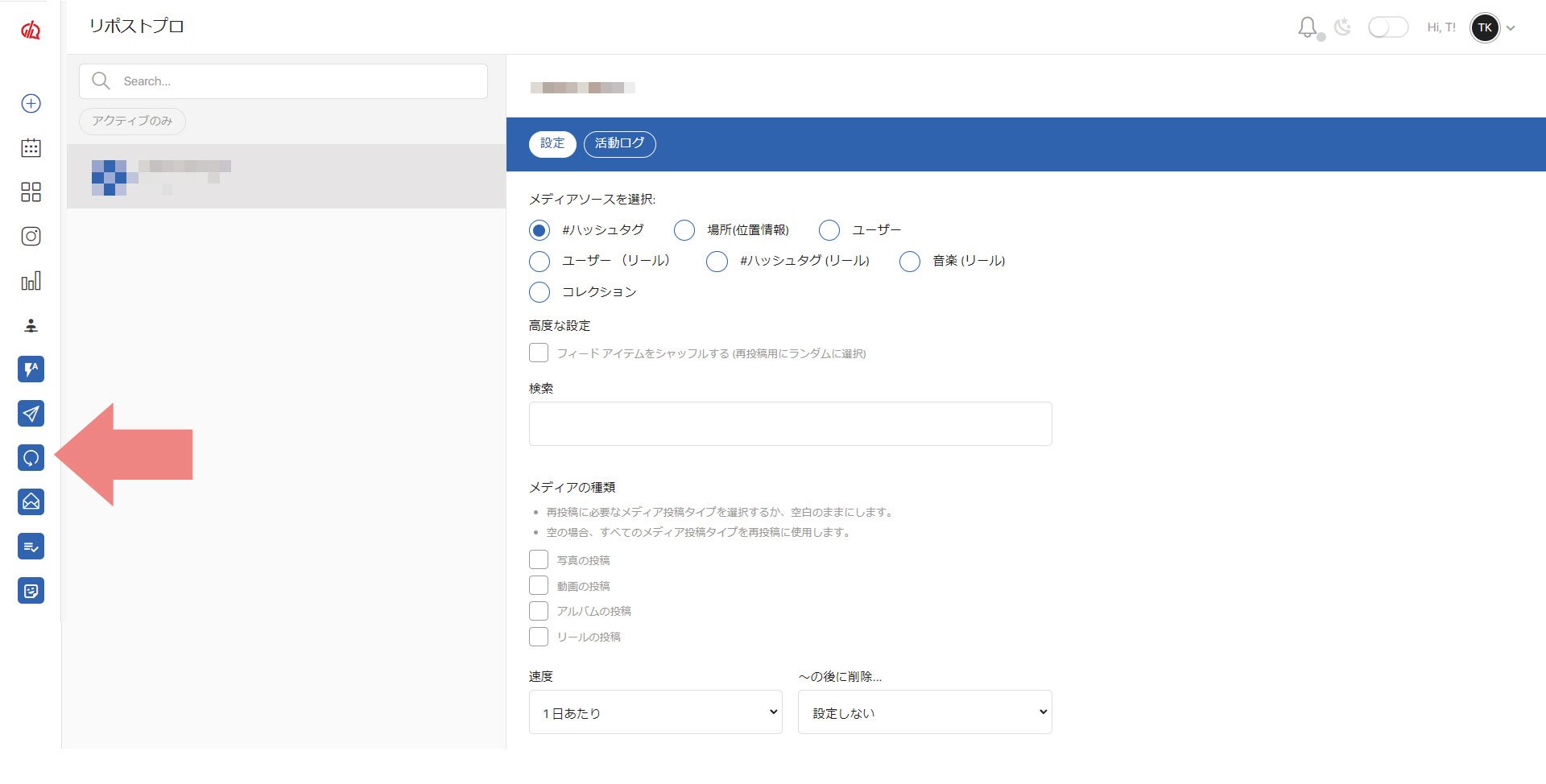The height and width of the screenshot is (784, 1546).
Task: Switch to the 活動ログ tab
Action: click(619, 143)
